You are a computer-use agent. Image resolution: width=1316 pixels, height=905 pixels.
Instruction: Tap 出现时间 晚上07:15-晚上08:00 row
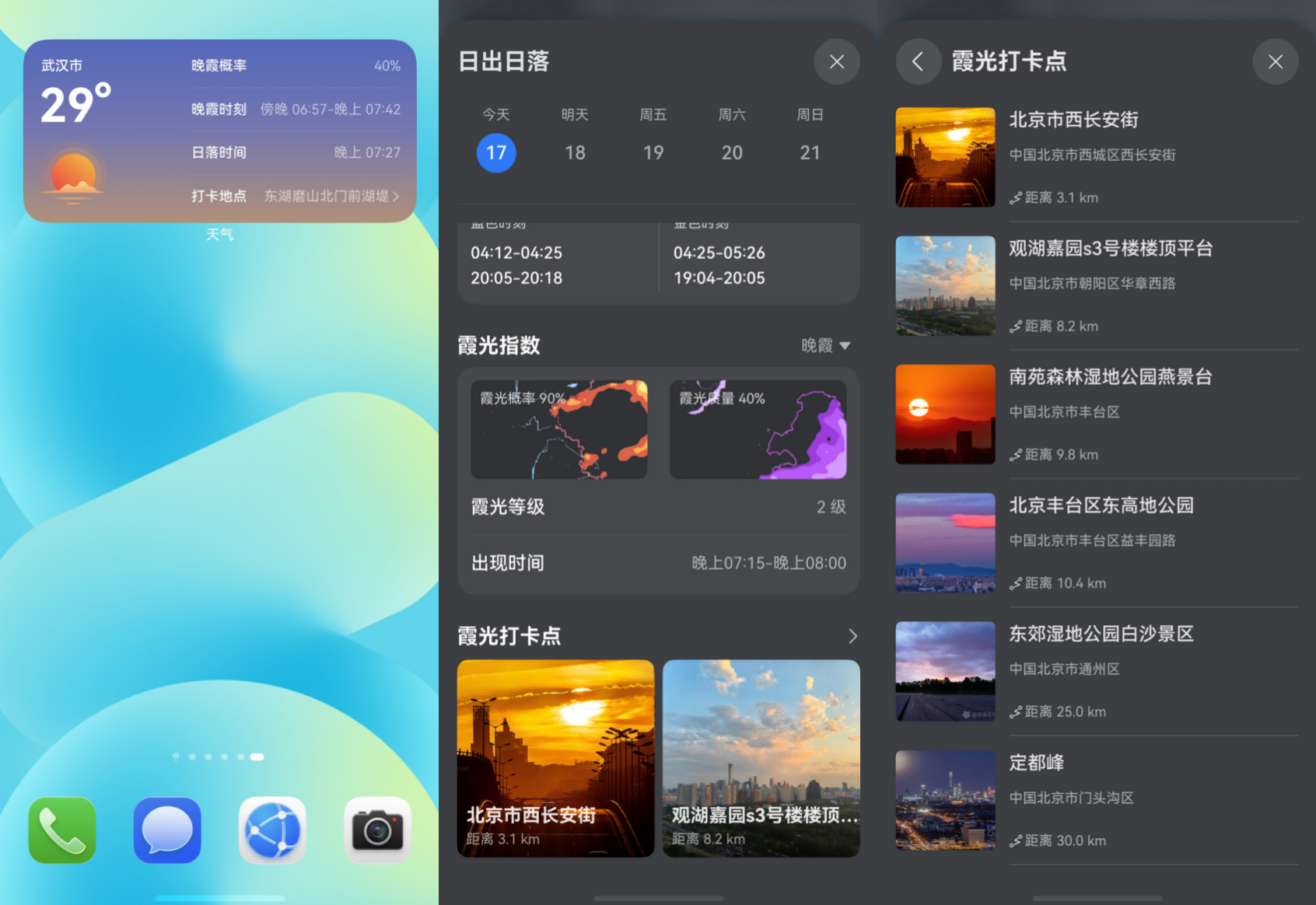coord(659,563)
